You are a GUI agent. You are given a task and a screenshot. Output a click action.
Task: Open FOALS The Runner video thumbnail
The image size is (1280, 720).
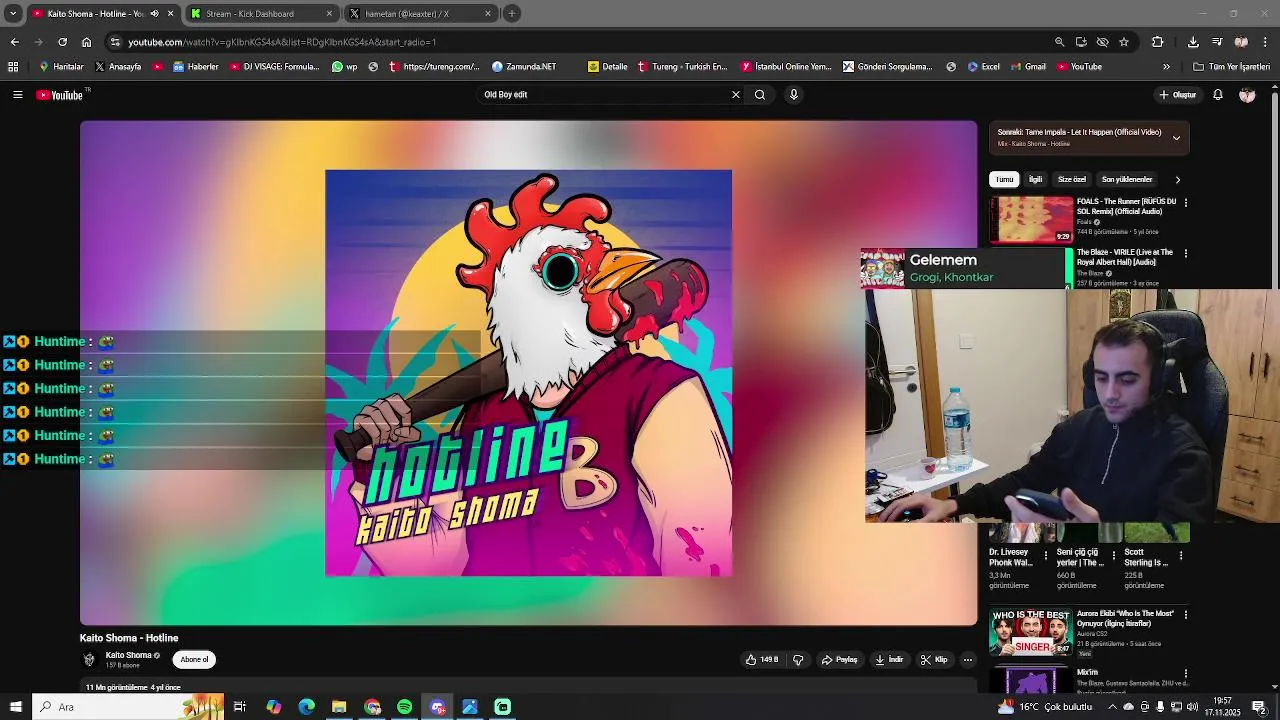[x=1031, y=220]
